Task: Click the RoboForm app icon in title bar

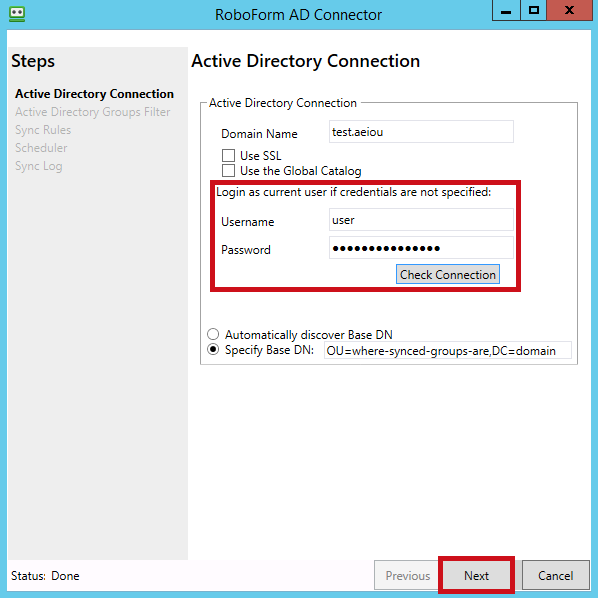Action: pyautogui.click(x=17, y=14)
